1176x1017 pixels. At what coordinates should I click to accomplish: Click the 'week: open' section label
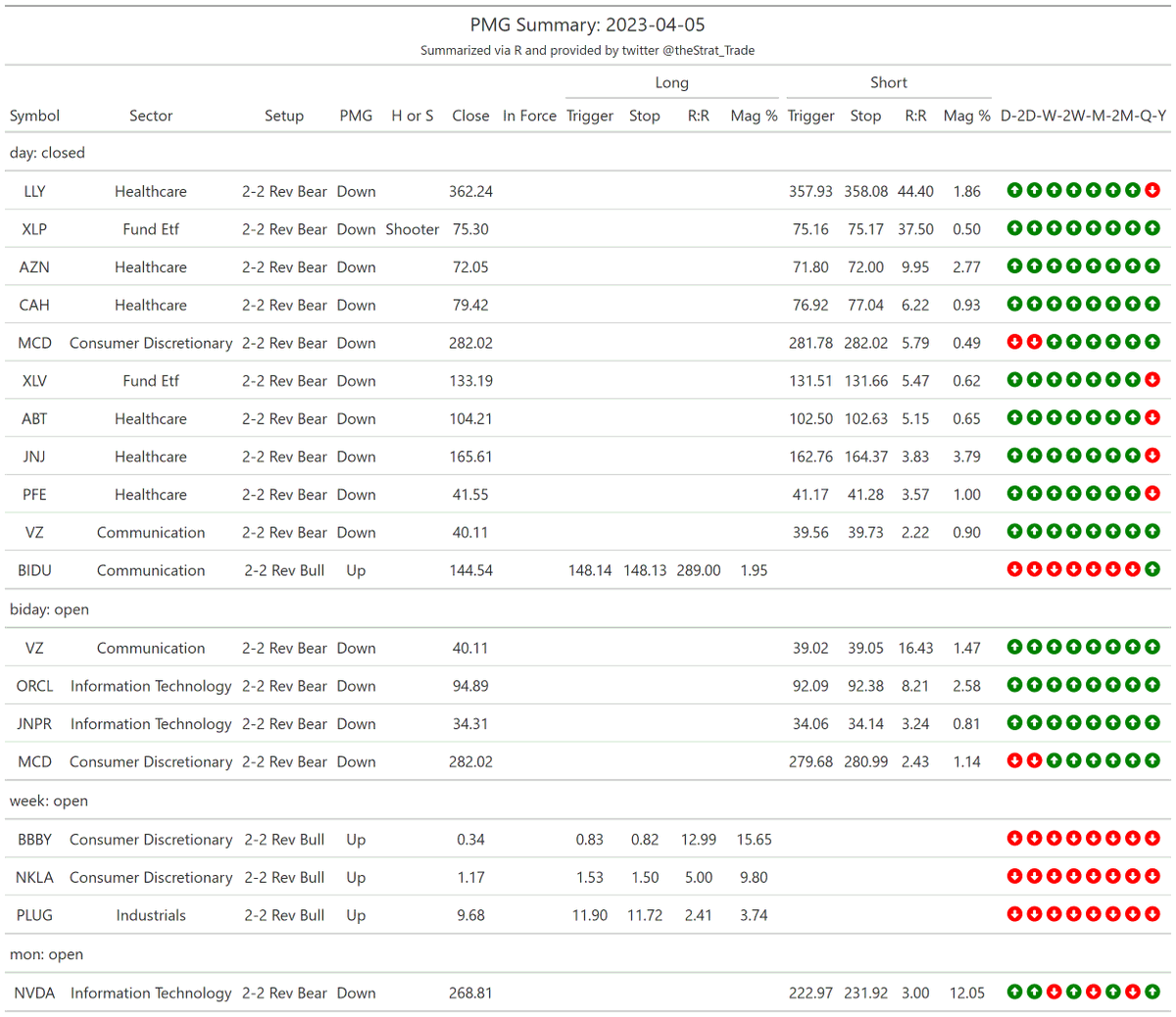pos(49,800)
